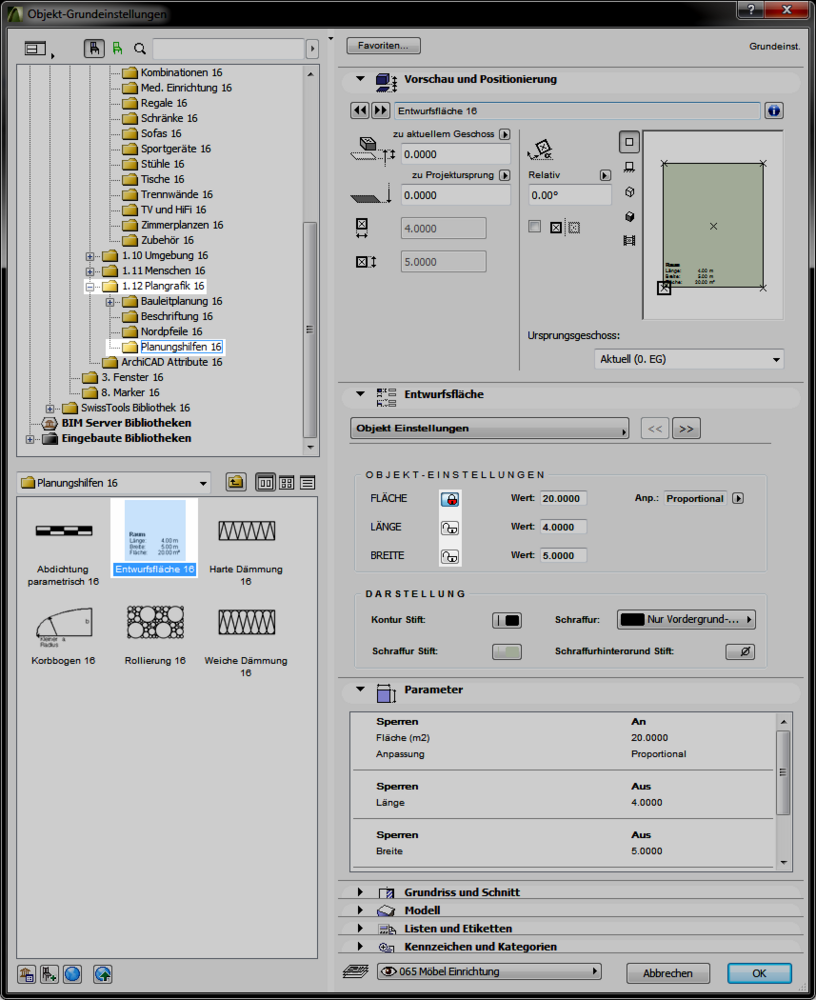Toggle the LÄNGE lock
Image resolution: width=816 pixels, height=1000 pixels.
(450, 527)
